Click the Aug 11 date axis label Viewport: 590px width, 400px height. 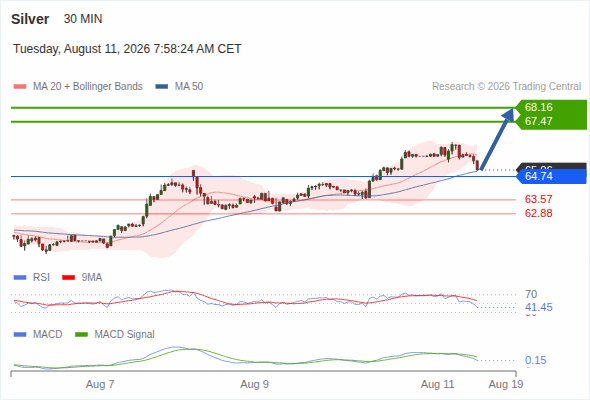pos(438,384)
